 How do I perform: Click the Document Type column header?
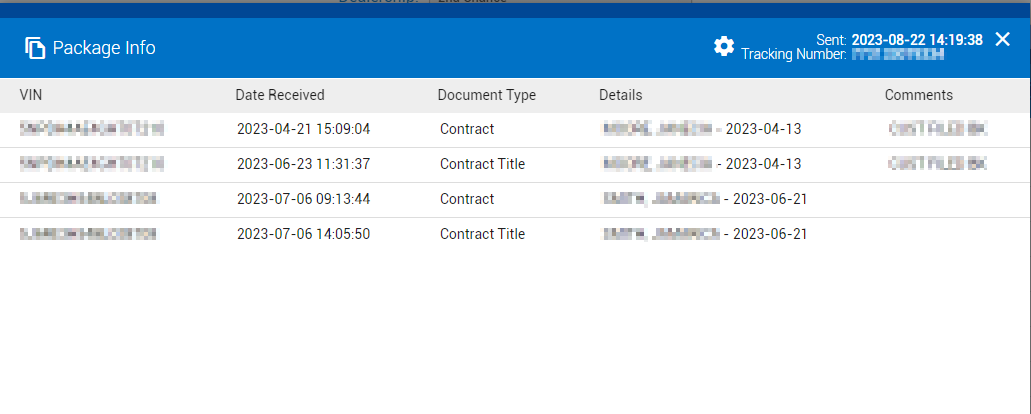click(486, 95)
